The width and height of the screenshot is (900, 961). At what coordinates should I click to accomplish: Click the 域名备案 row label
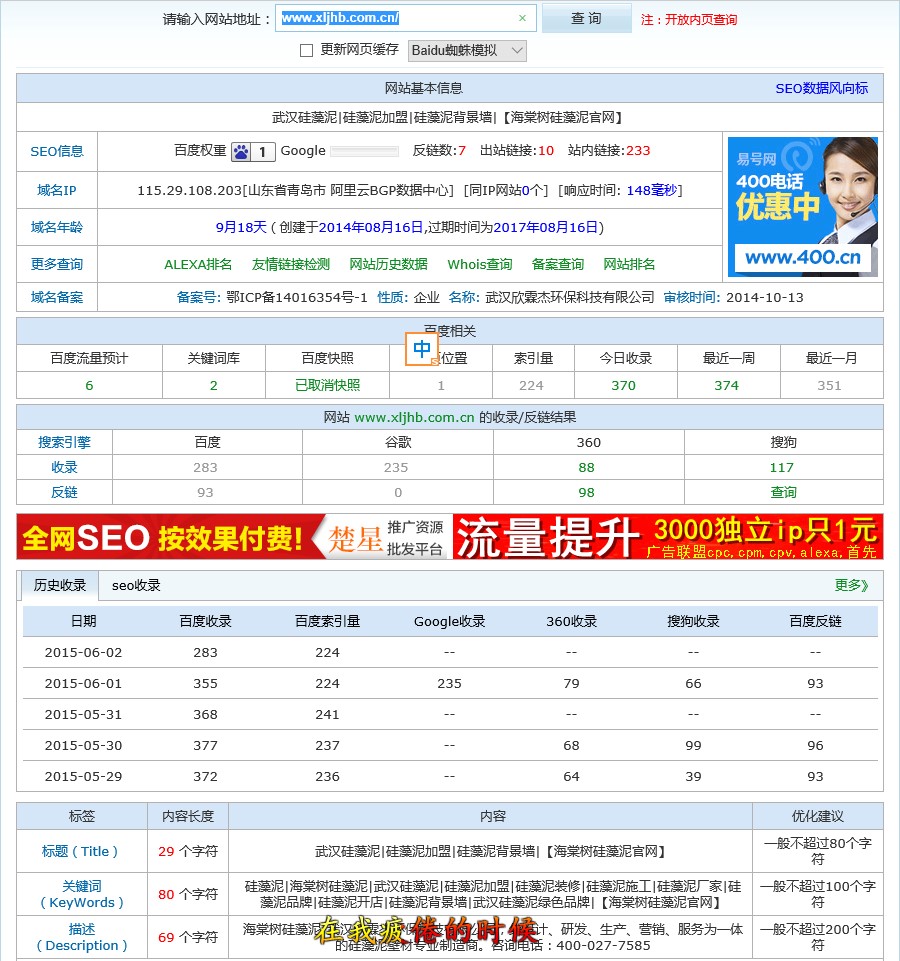(57, 297)
